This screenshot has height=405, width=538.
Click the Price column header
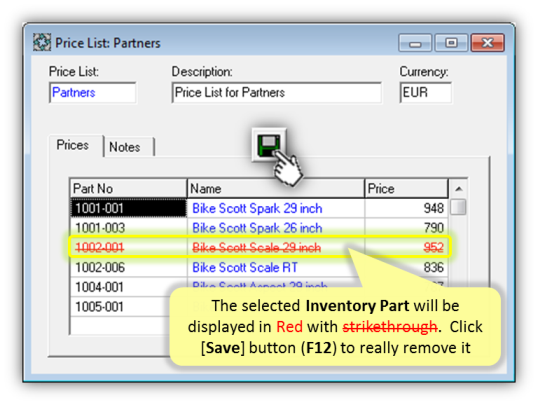point(406,188)
